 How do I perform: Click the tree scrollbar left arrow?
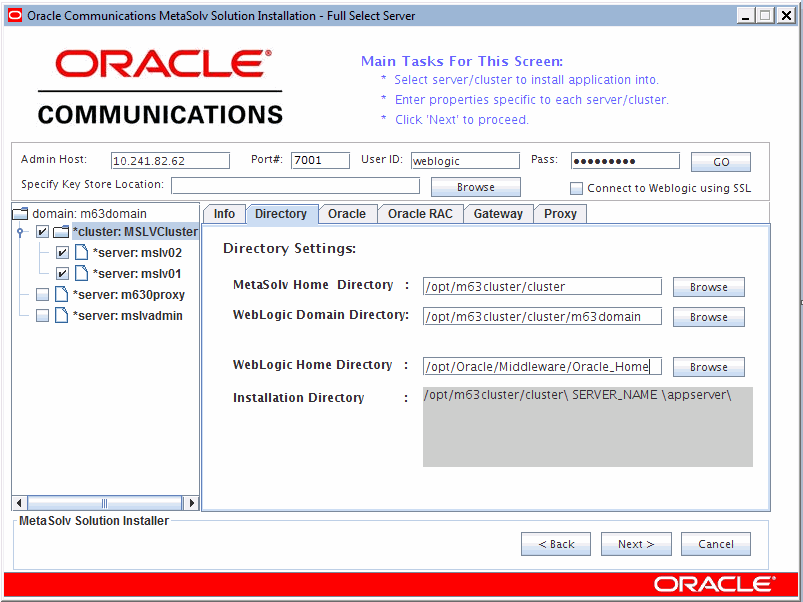(x=19, y=502)
